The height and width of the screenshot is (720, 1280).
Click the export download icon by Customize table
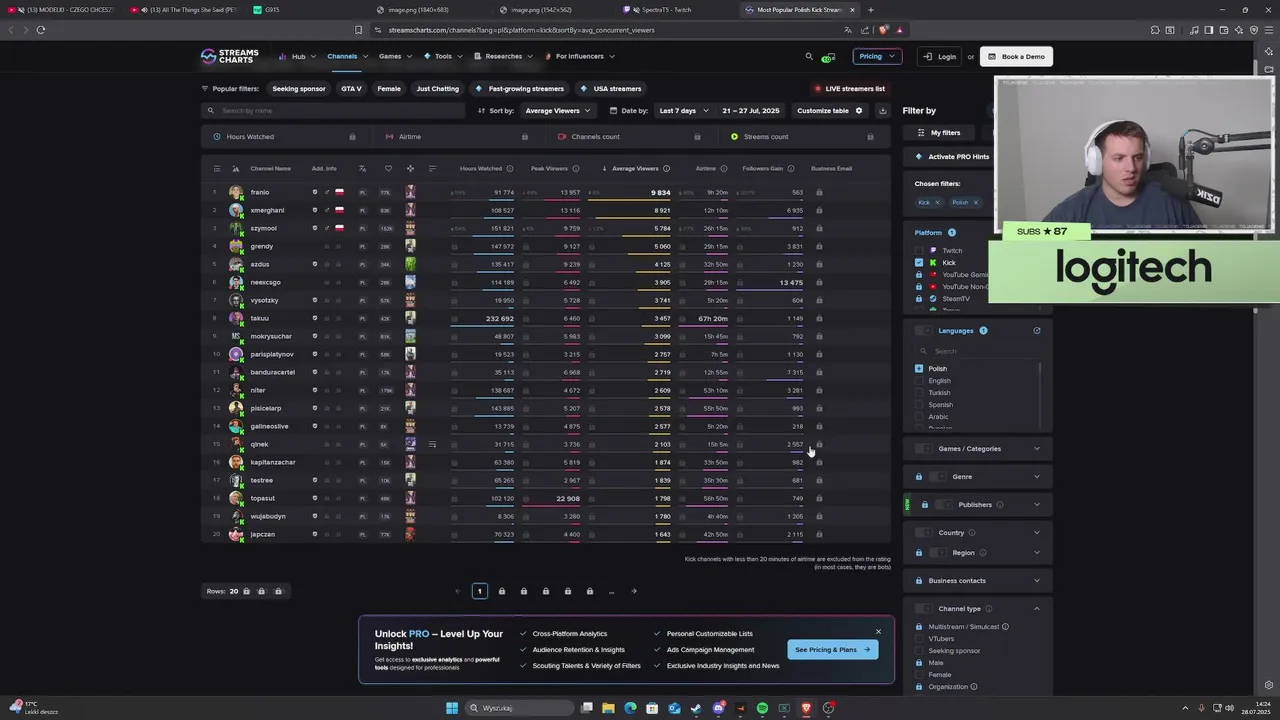pyautogui.click(x=882, y=110)
